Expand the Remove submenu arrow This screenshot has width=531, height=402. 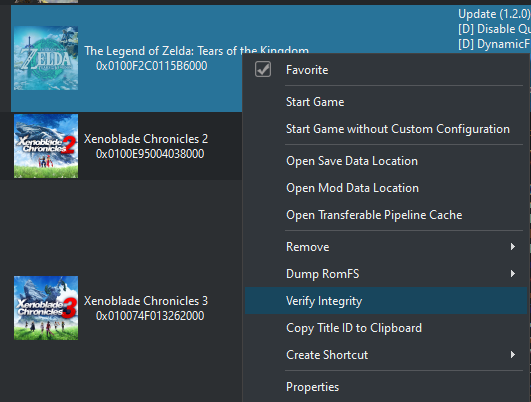(x=513, y=247)
